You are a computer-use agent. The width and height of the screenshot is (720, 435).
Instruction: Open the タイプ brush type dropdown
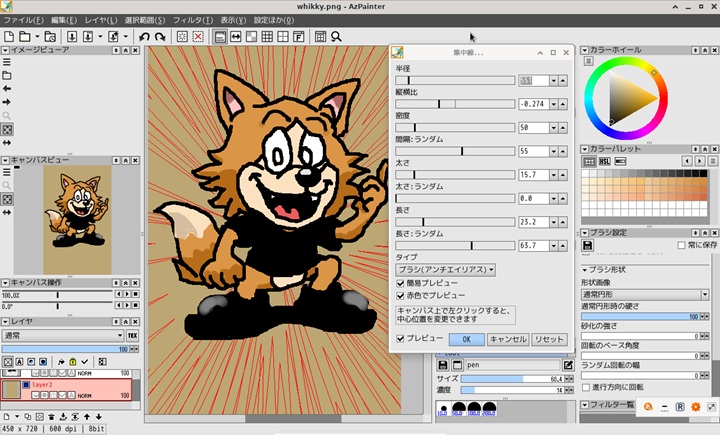(x=445, y=270)
